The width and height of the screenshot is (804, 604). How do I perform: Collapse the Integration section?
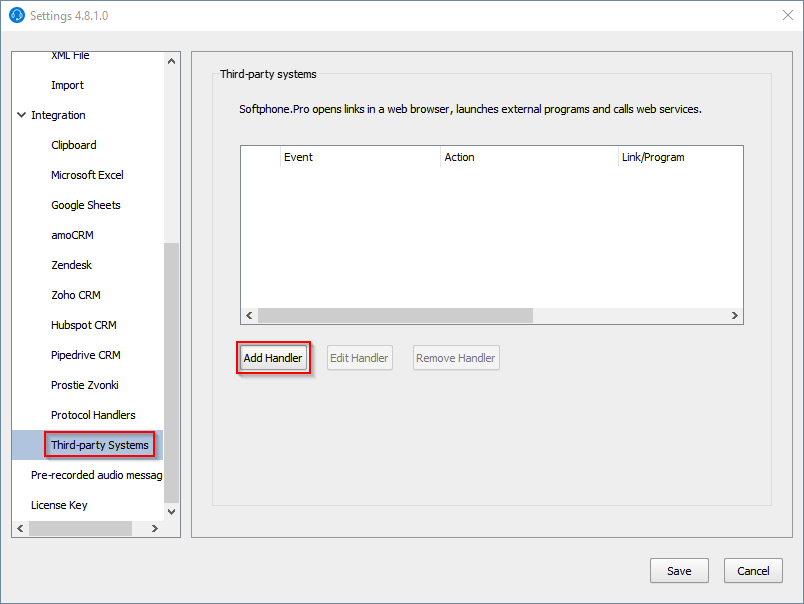(x=21, y=115)
